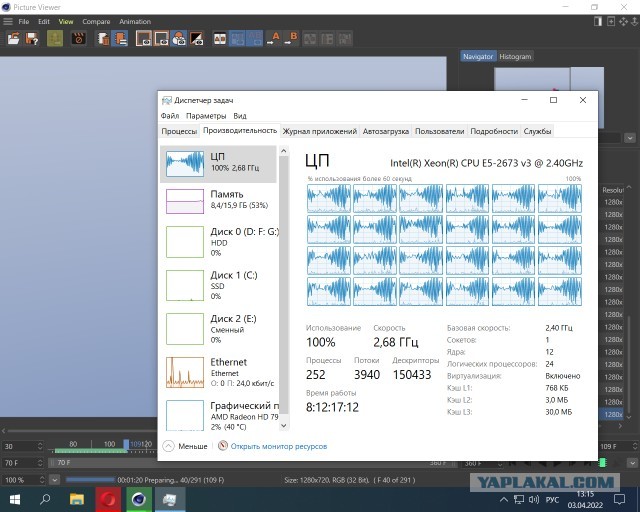Click the Open Image icon in Picture Viewer toolbar
The image size is (640, 512).
[13, 39]
